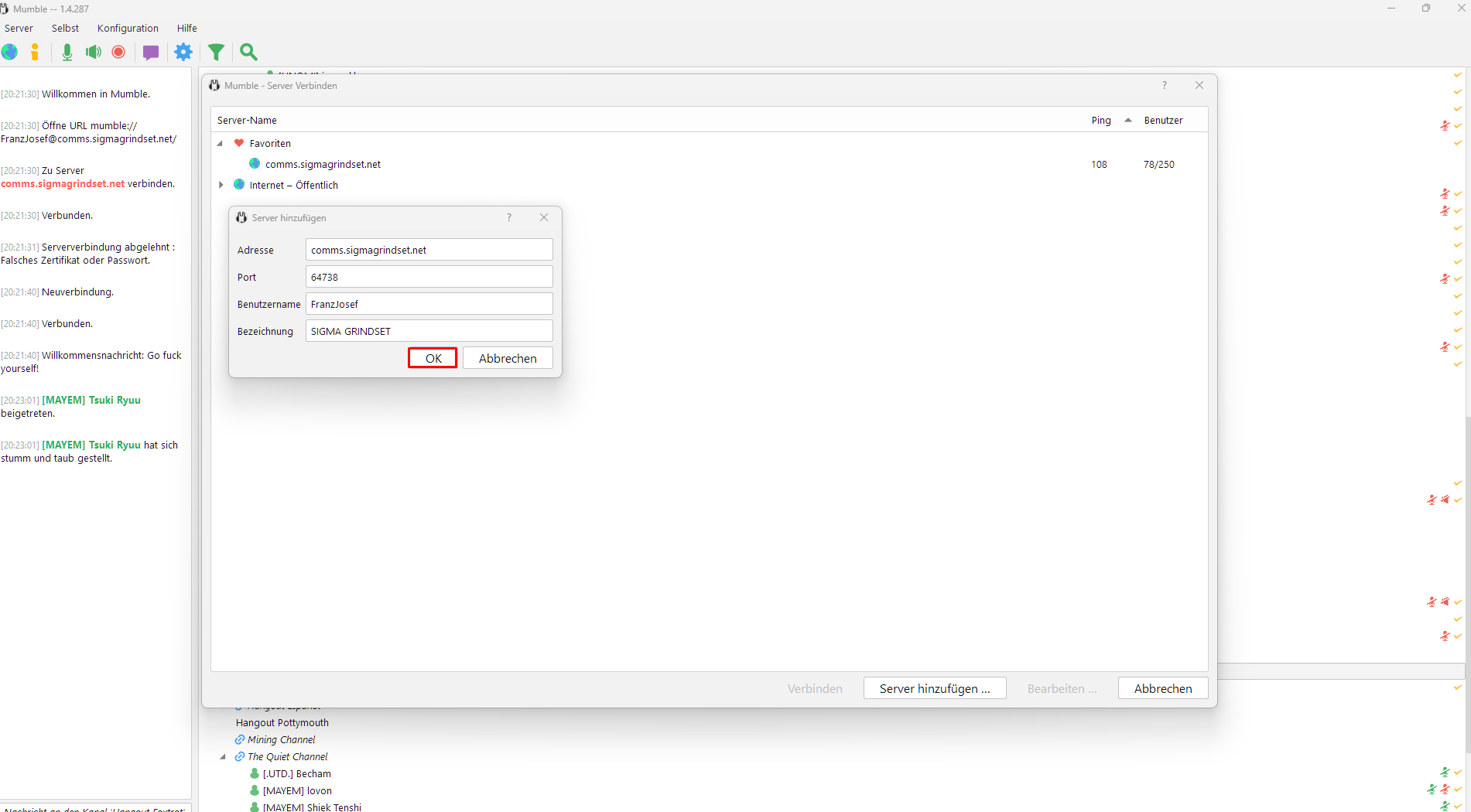The width and height of the screenshot is (1471, 812).
Task: Click the main window vertical scrollbar
Action: point(1467,584)
